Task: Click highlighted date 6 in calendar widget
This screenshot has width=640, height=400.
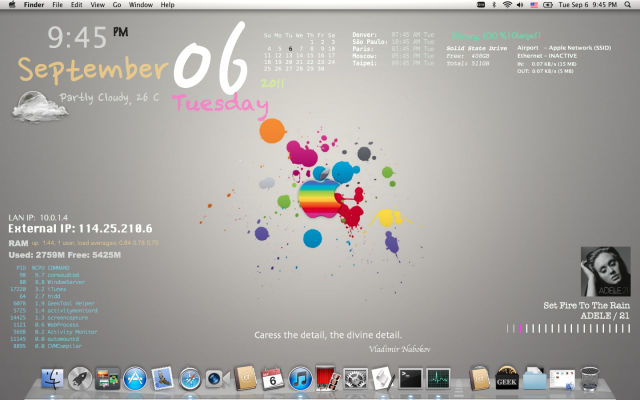Action: tap(290, 49)
